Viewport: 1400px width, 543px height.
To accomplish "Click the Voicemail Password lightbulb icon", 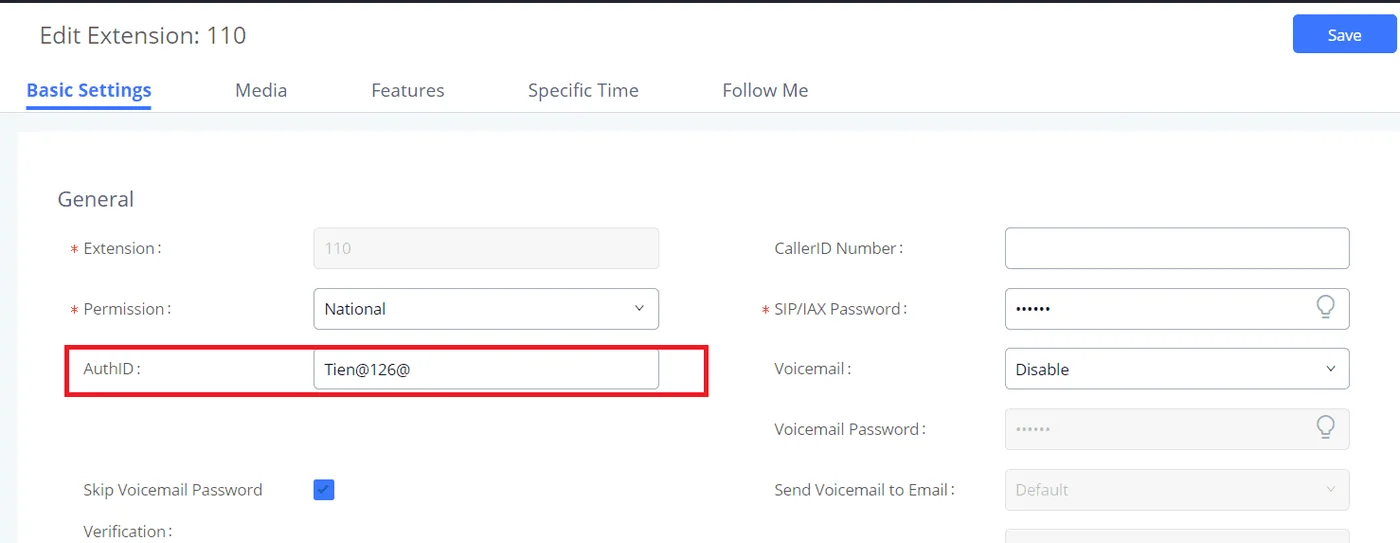I will (x=1325, y=428).
